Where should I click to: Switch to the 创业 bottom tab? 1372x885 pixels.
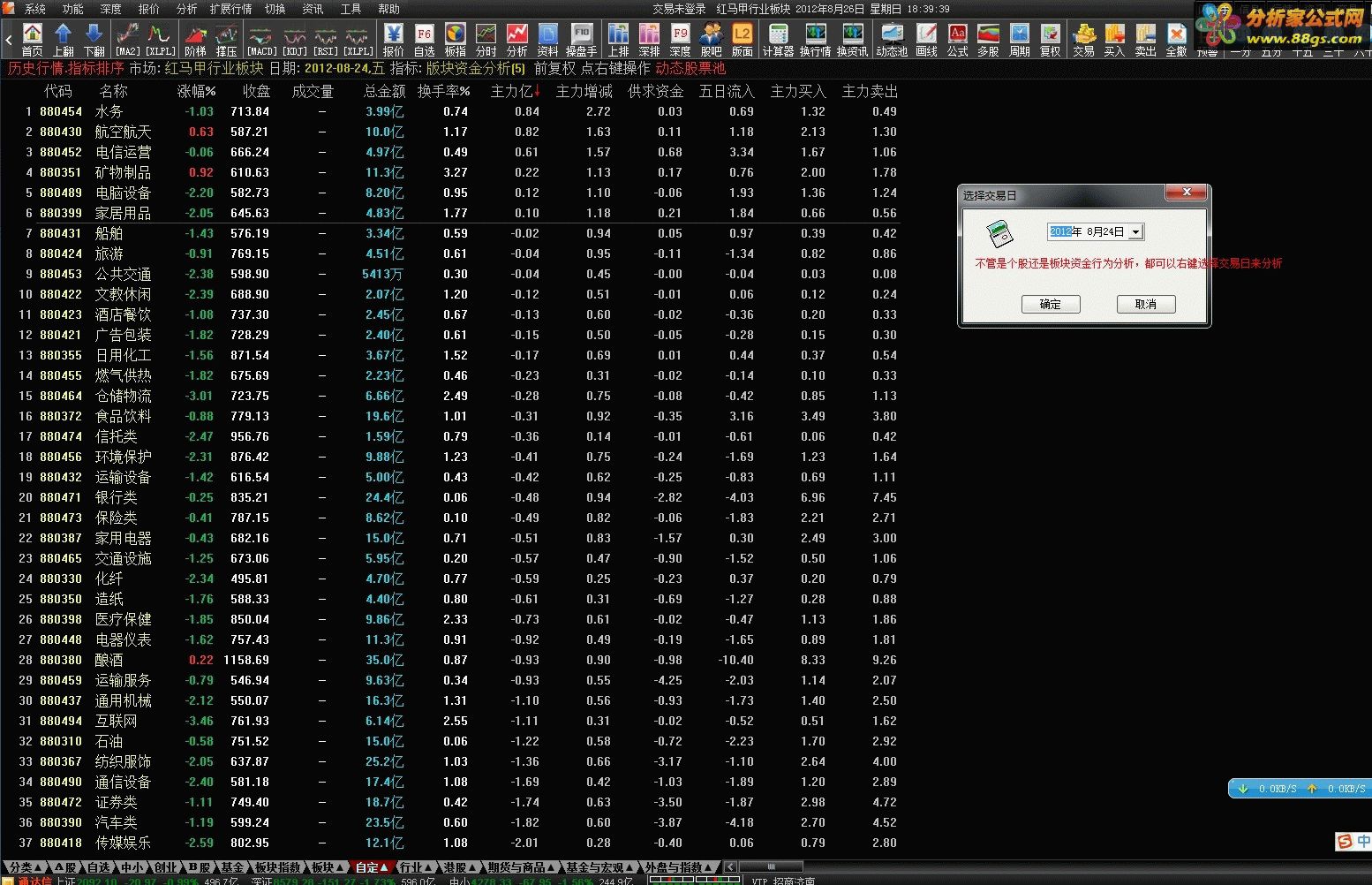[165, 867]
